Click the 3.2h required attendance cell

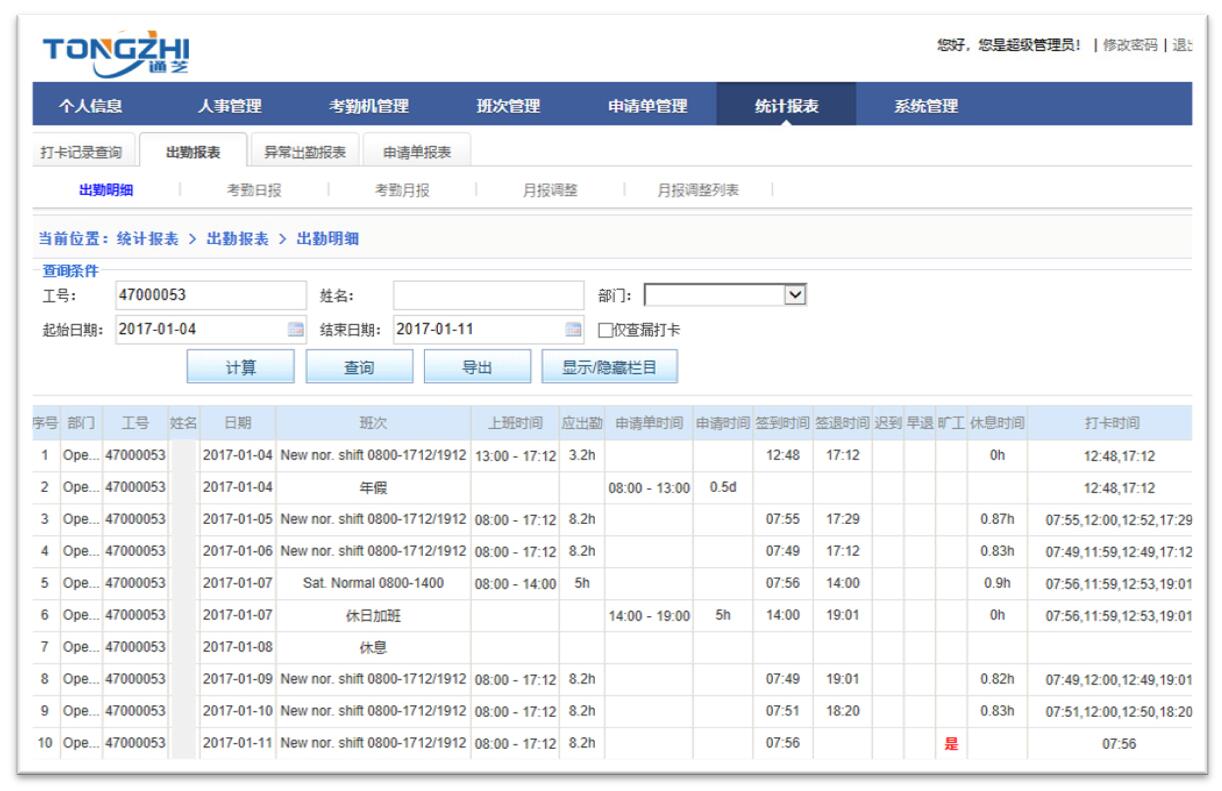[582, 456]
